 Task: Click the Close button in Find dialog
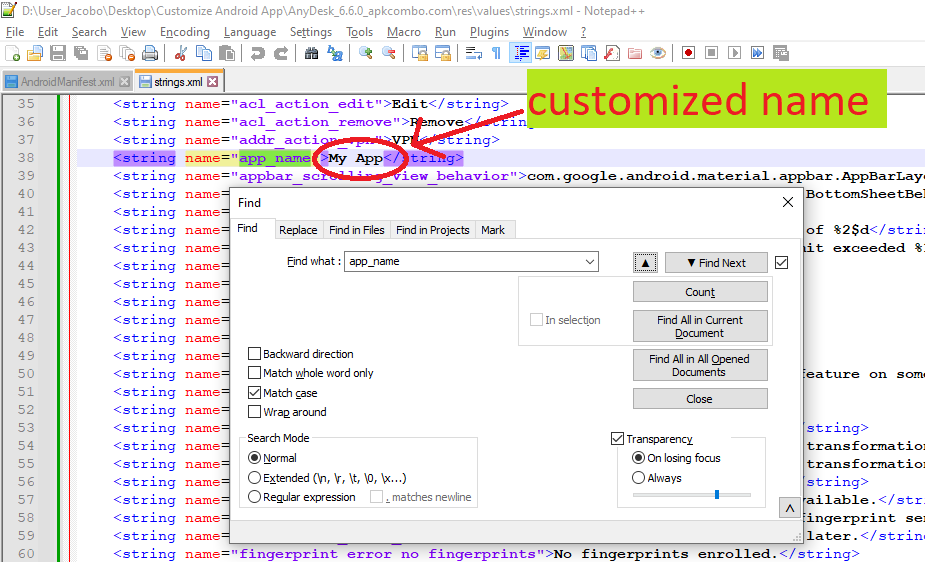pos(700,399)
